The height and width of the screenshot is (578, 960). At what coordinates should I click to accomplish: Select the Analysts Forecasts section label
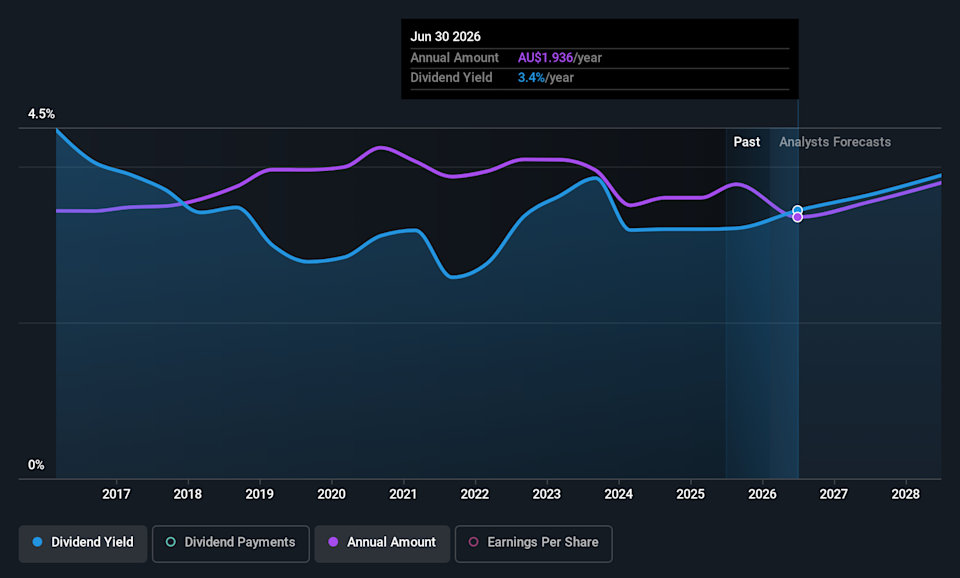pos(834,142)
